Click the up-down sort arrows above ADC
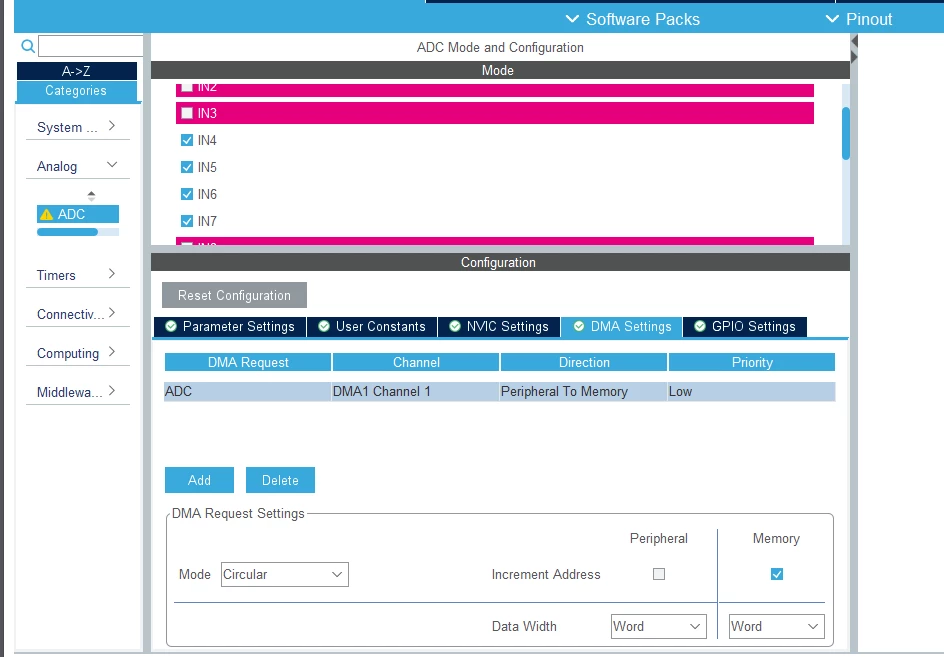944x657 pixels. (x=91, y=195)
